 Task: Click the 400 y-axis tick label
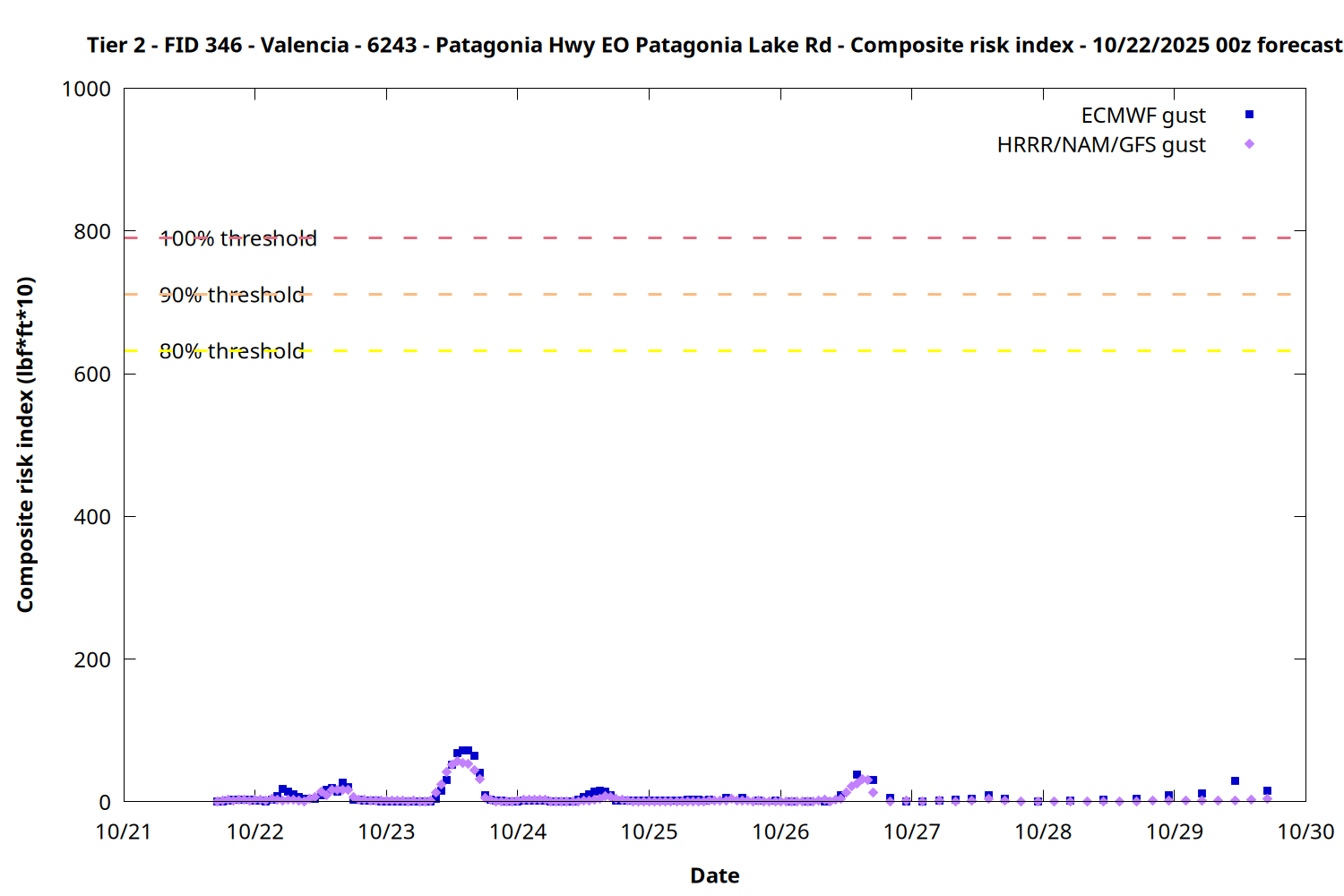tap(92, 517)
